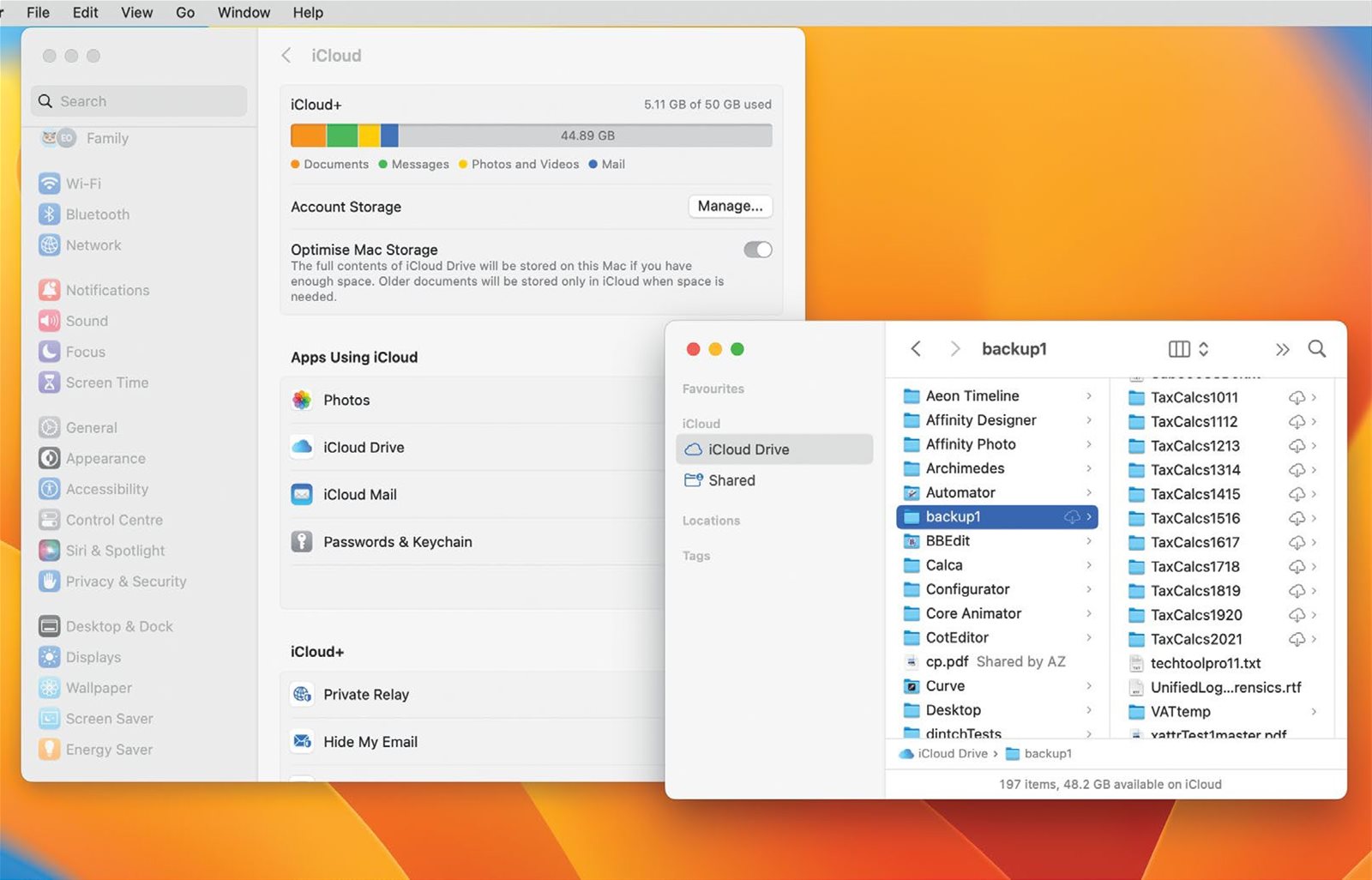
Task: Click blue Mail segment of storage bar
Action: pos(389,135)
